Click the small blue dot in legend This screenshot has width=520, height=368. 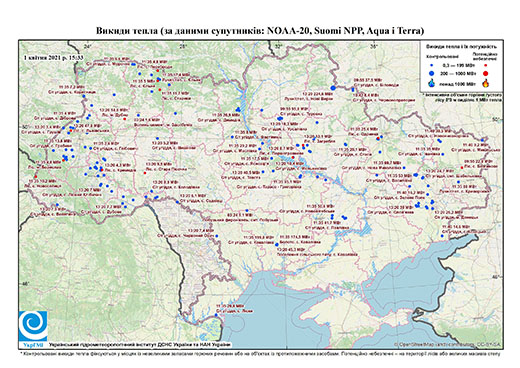click(x=432, y=66)
